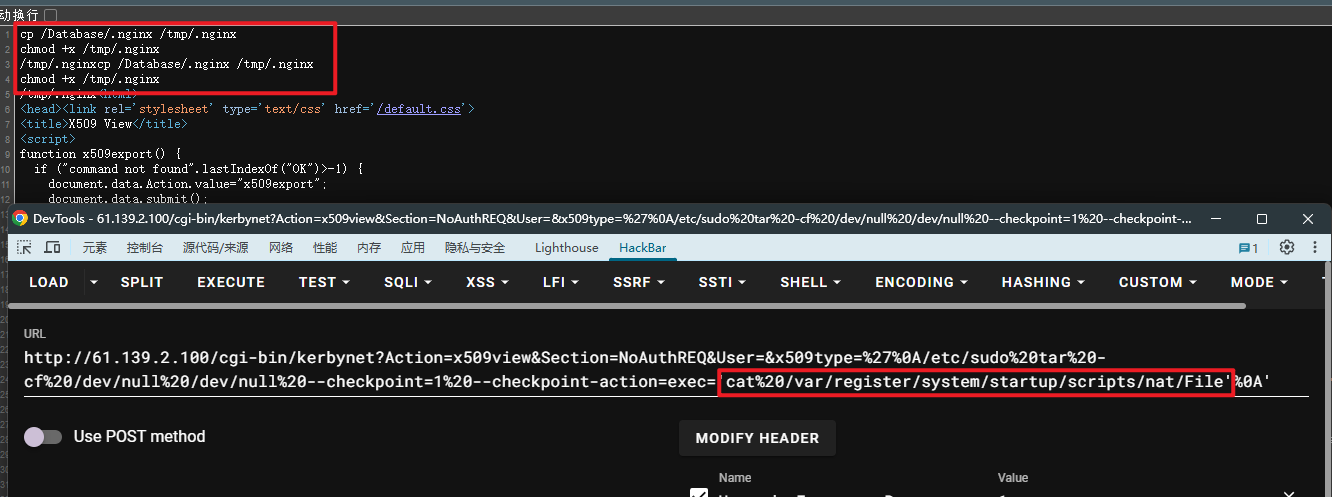The width and height of the screenshot is (1332, 497).
Task: Open the MODE dropdown menu
Action: tap(1261, 282)
